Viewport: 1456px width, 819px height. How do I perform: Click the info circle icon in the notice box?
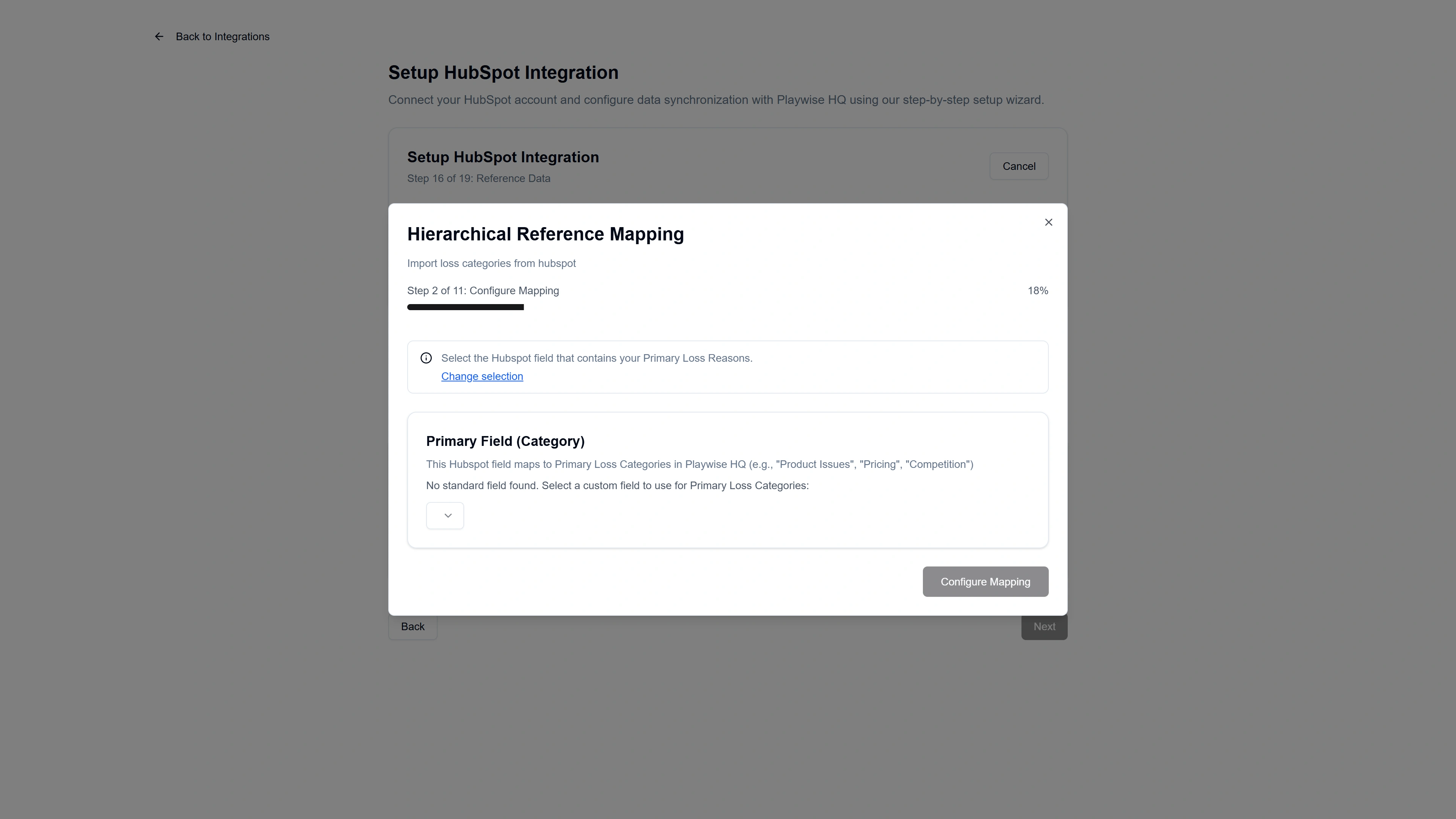pos(426,358)
